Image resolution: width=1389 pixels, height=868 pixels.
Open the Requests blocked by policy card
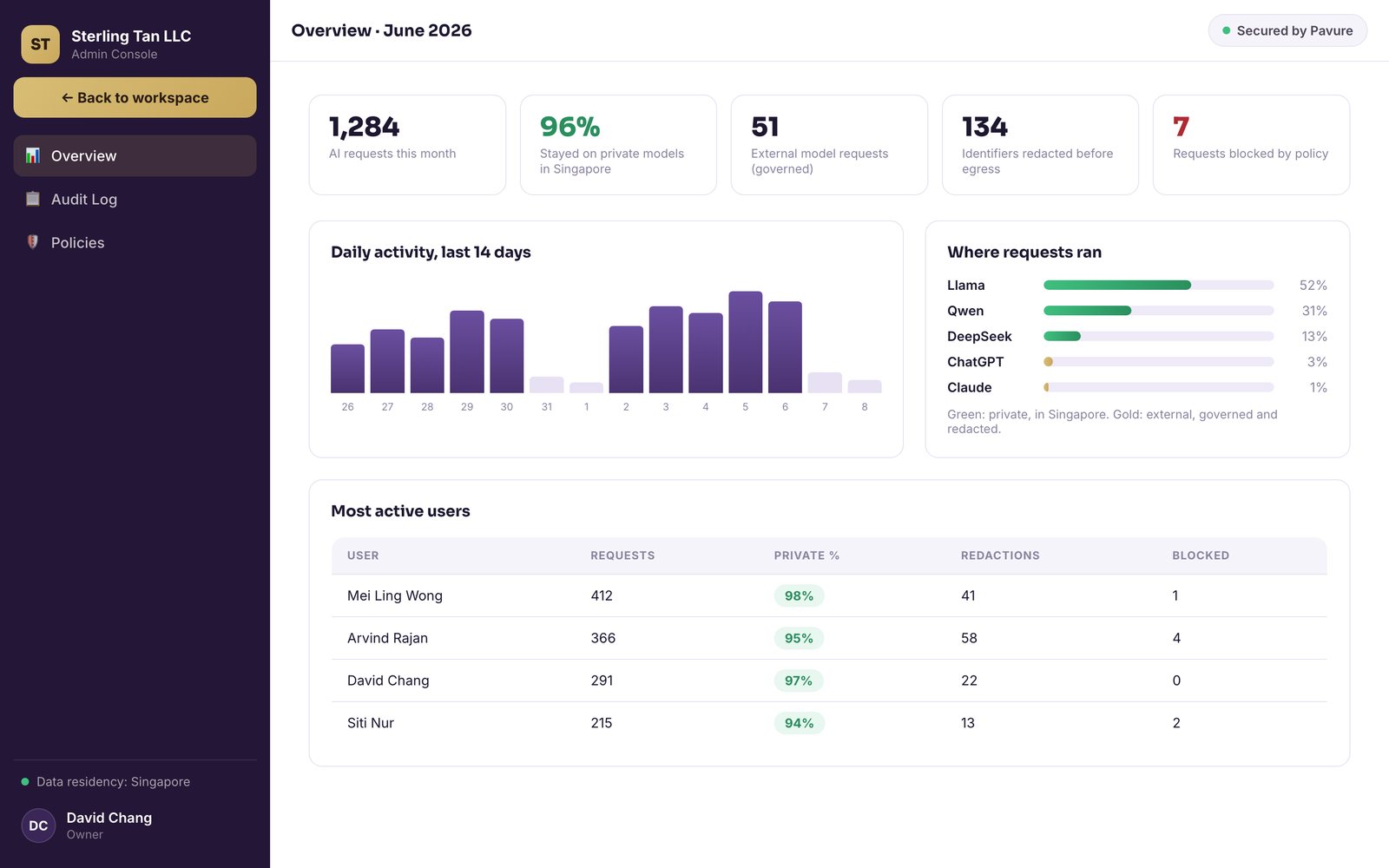[x=1251, y=145]
